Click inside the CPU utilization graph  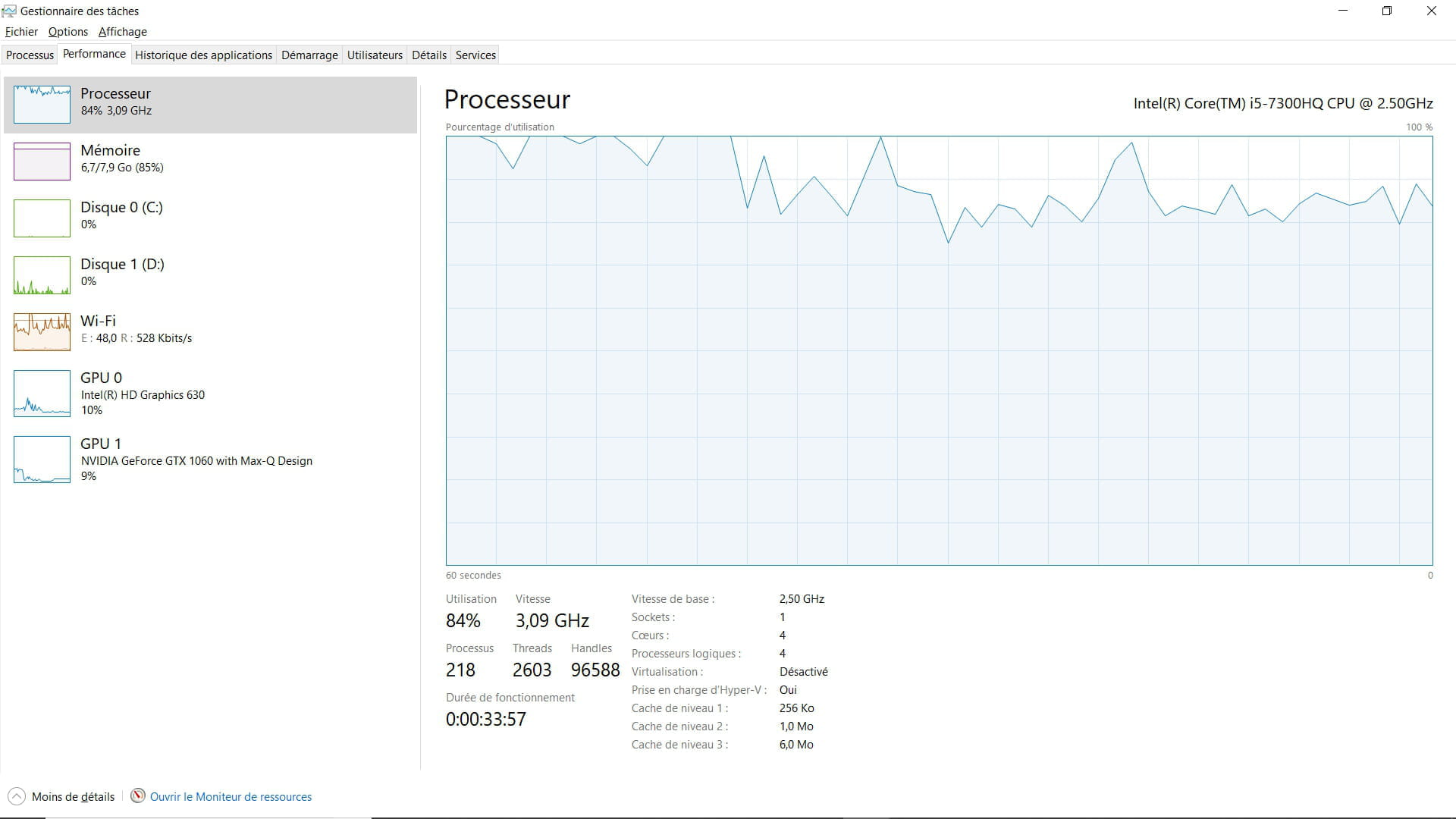[939, 379]
